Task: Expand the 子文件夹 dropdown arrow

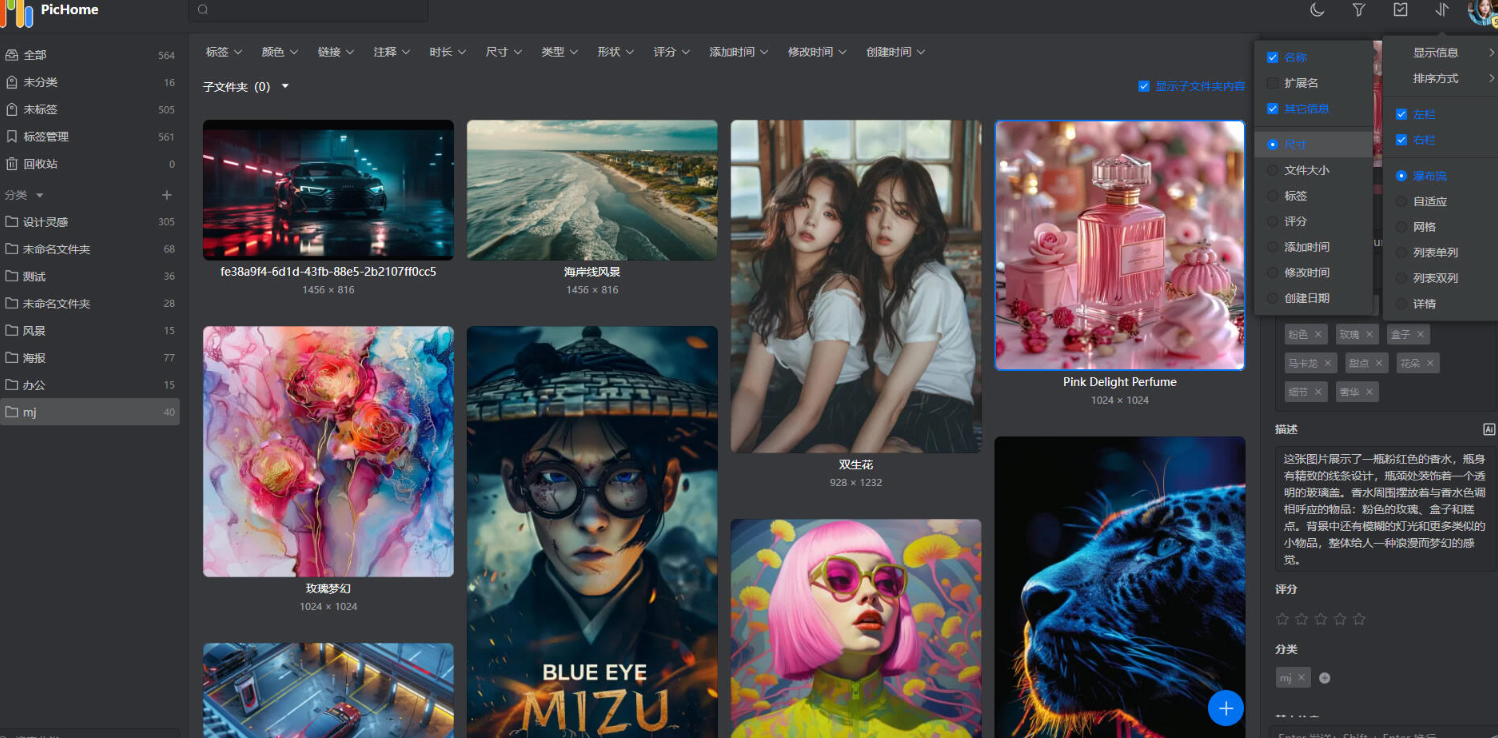Action: 285,87
